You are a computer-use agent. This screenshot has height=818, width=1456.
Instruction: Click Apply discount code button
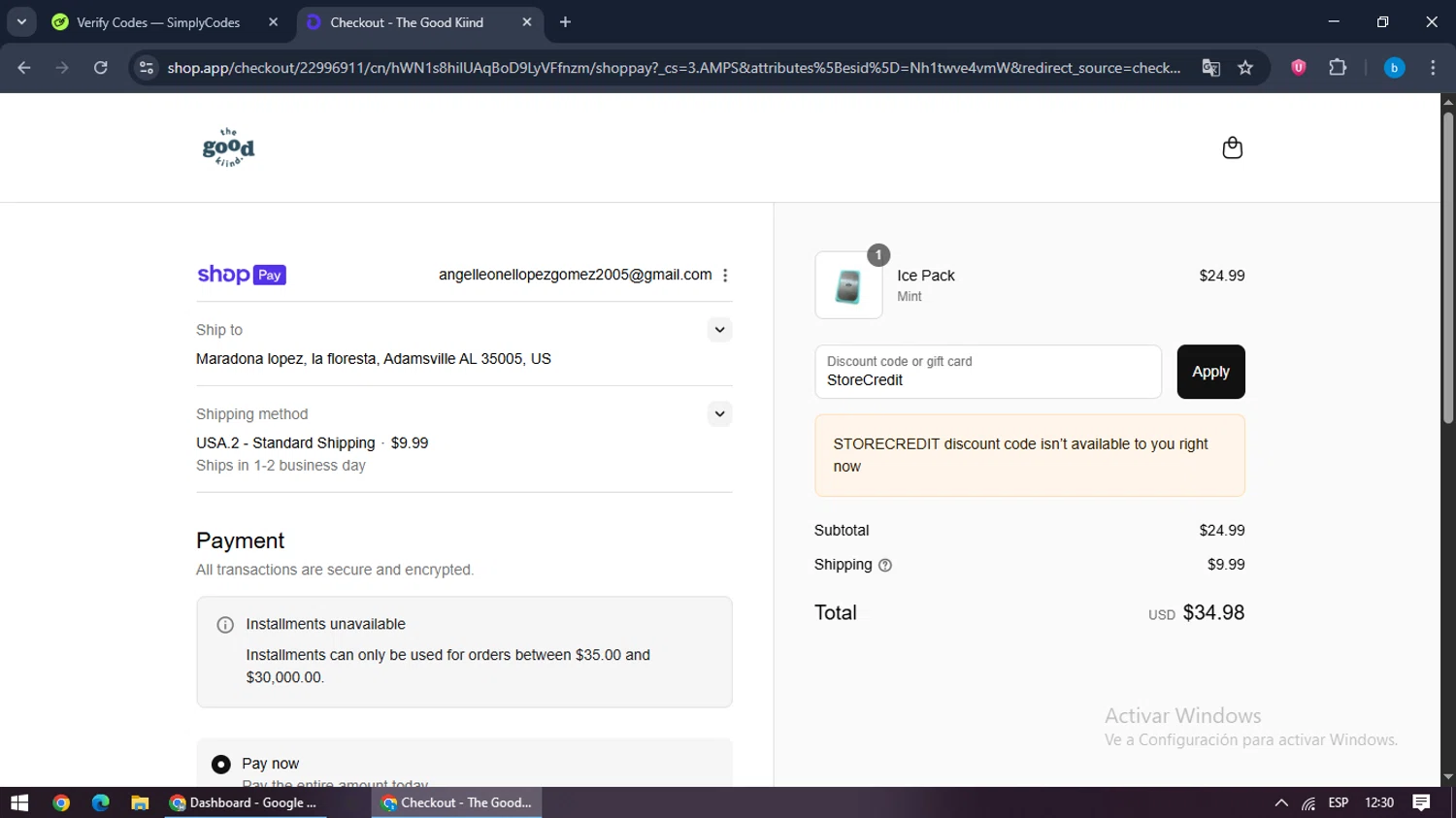click(x=1210, y=372)
